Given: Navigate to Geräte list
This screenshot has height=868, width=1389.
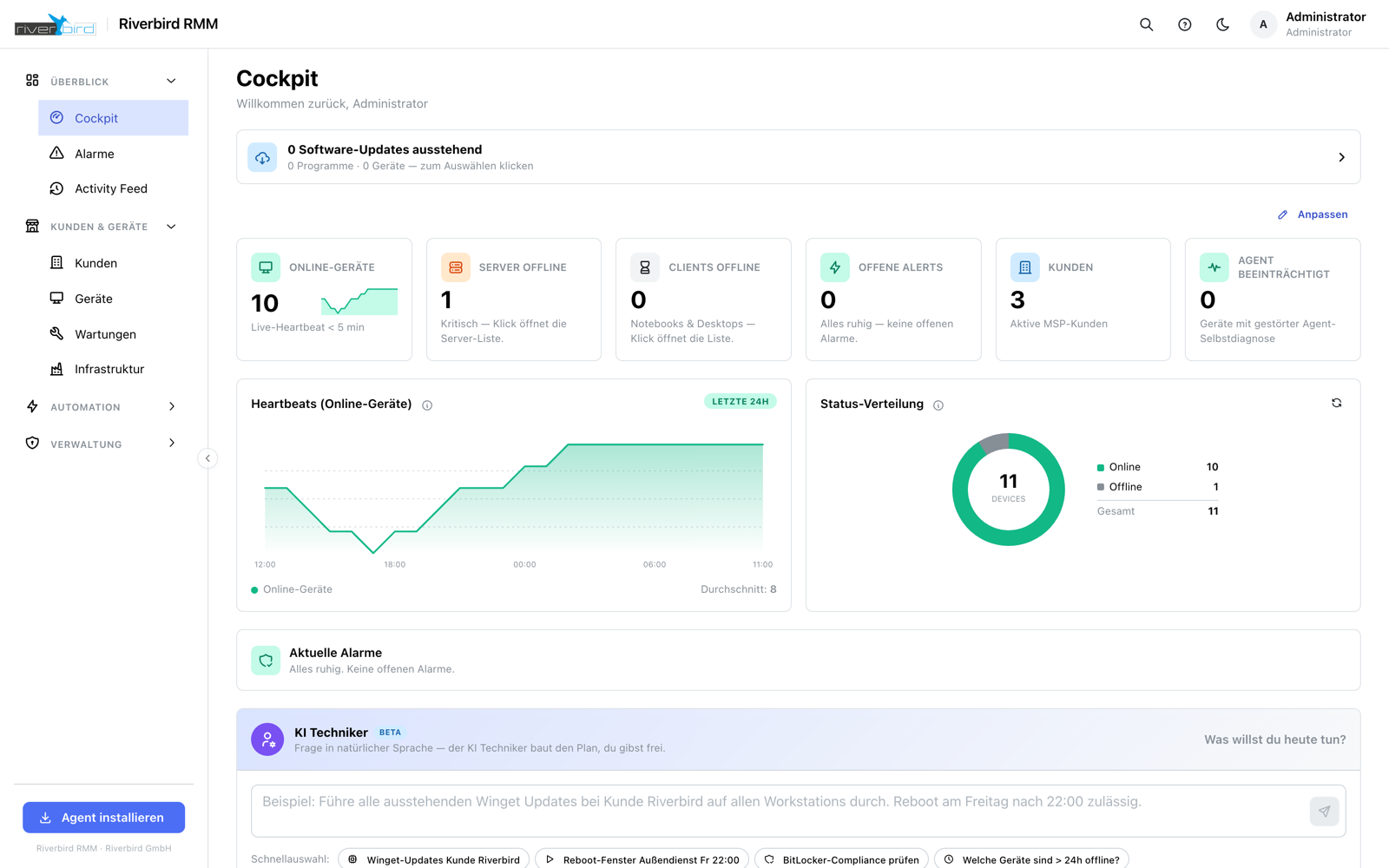Looking at the screenshot, I should 113,299.
